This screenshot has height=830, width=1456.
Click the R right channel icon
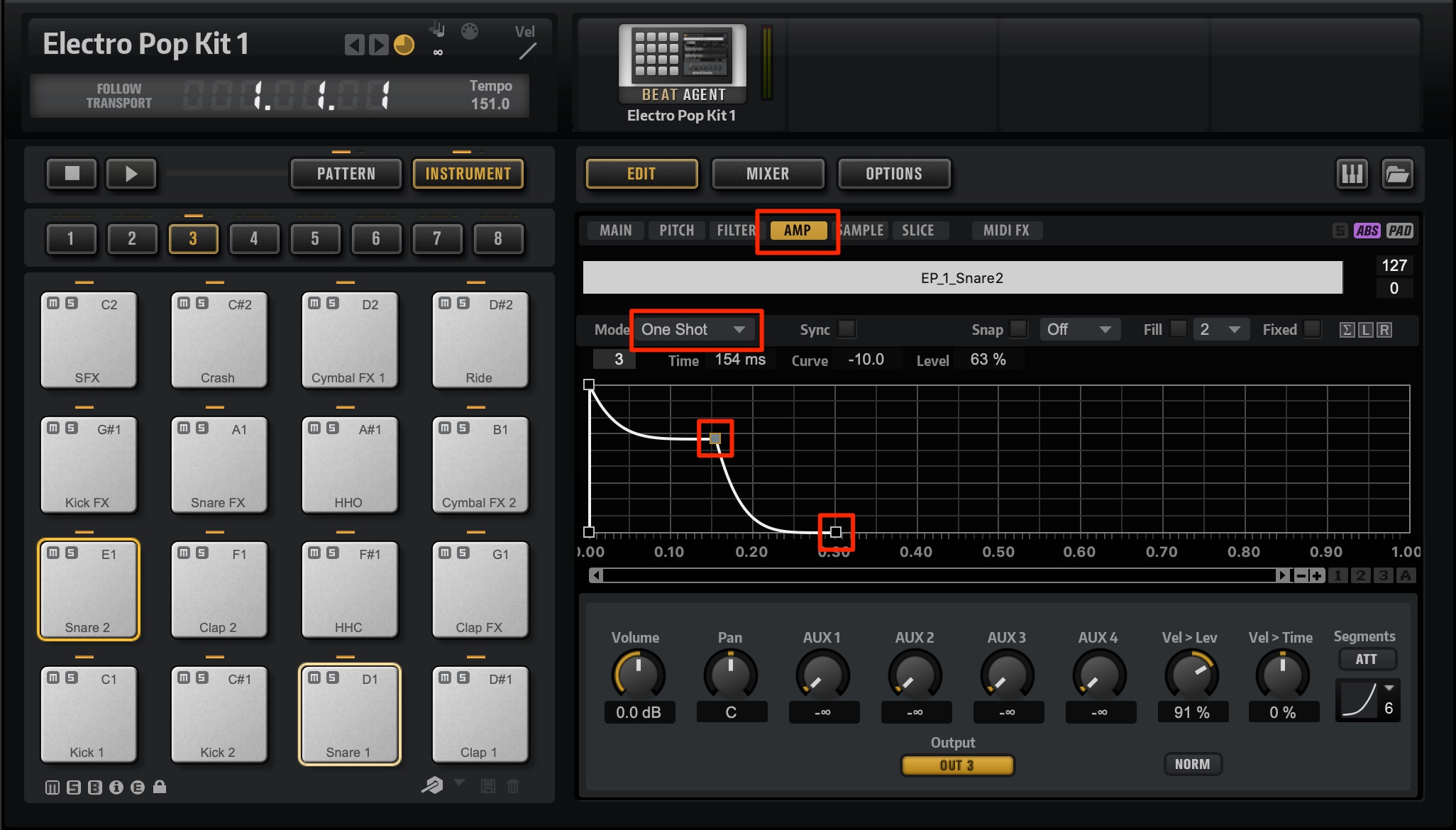coord(1384,330)
